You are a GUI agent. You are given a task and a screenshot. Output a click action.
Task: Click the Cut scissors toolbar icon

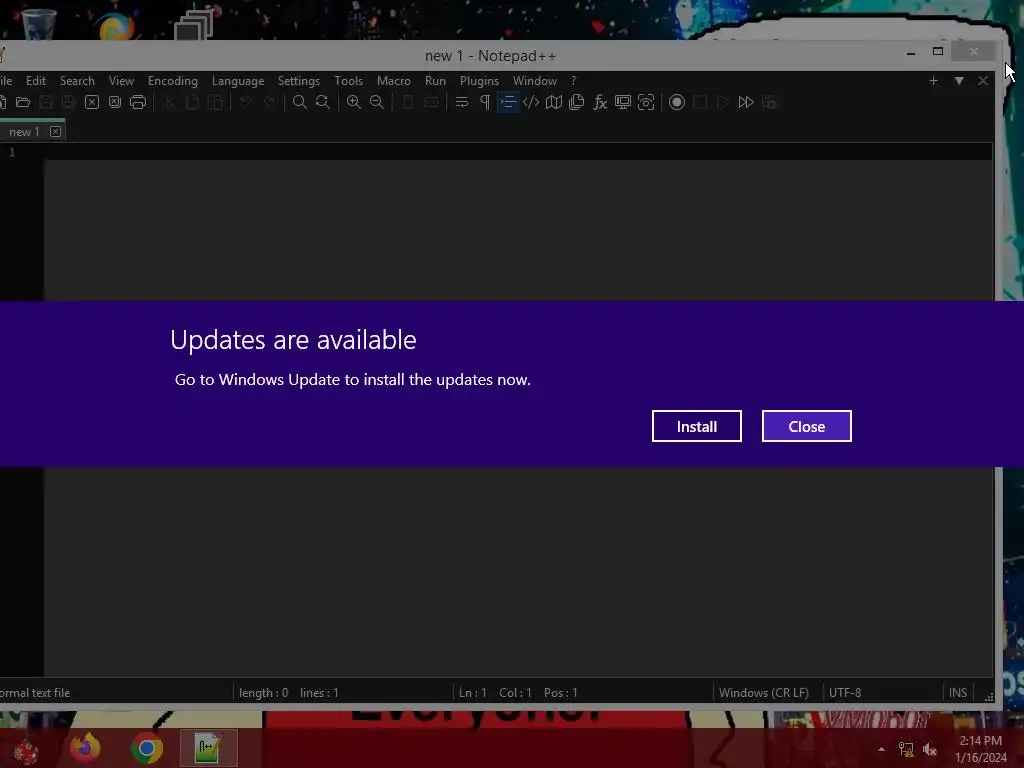tap(168, 102)
